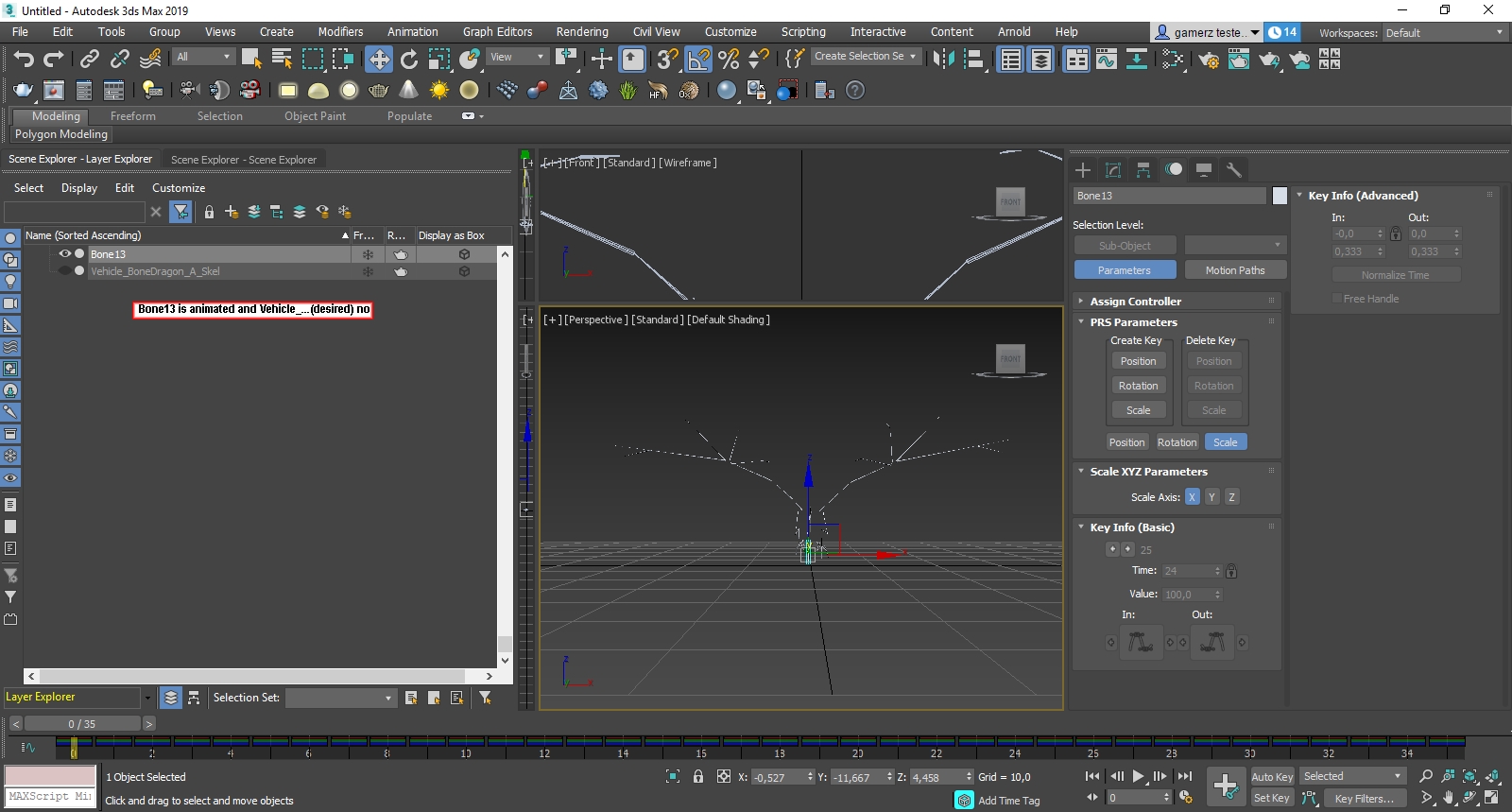1512x812 pixels.
Task: Toggle Auto Key animation mode
Action: pos(1272,777)
